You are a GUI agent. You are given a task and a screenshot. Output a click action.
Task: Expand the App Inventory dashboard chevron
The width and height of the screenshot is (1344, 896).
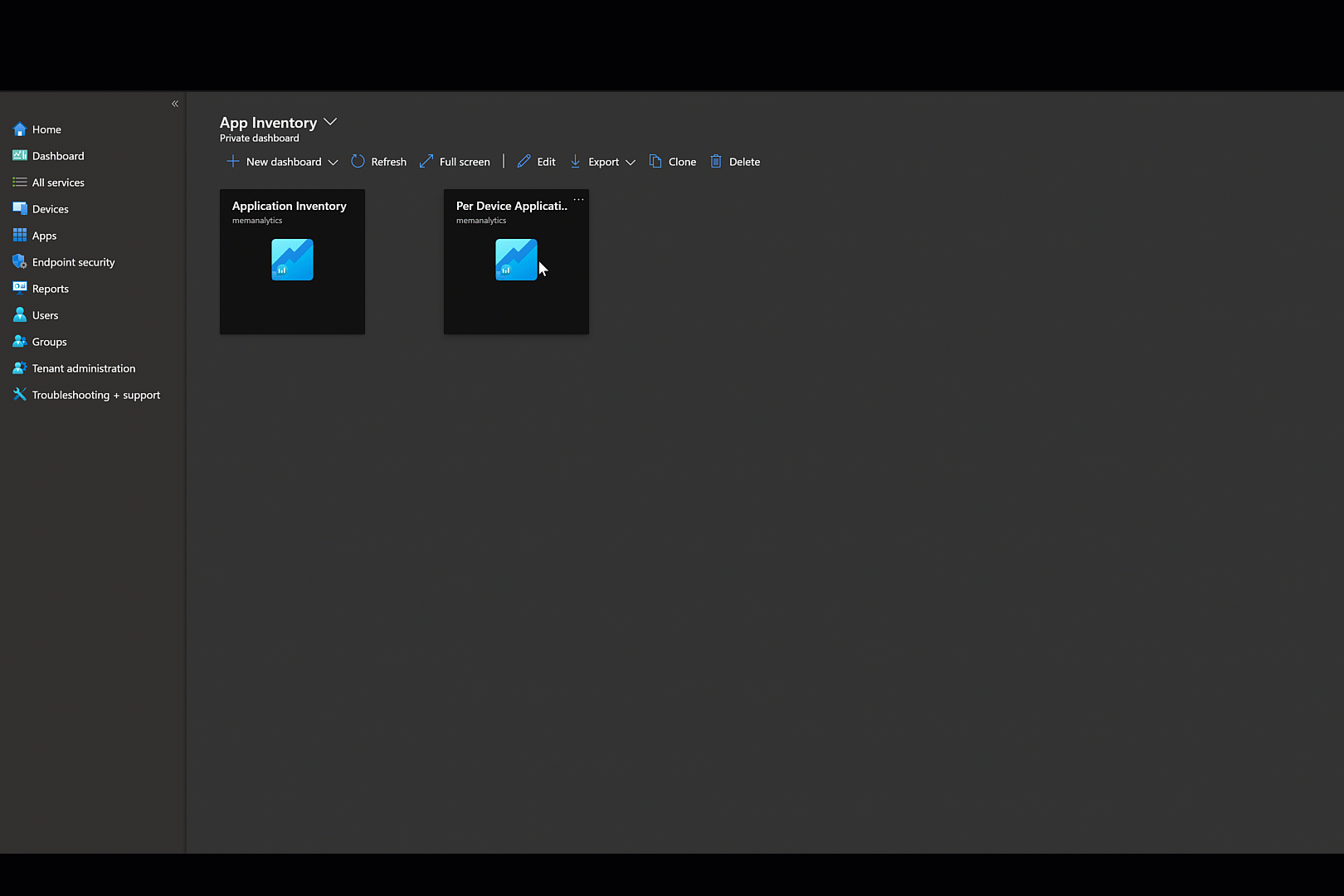(330, 122)
